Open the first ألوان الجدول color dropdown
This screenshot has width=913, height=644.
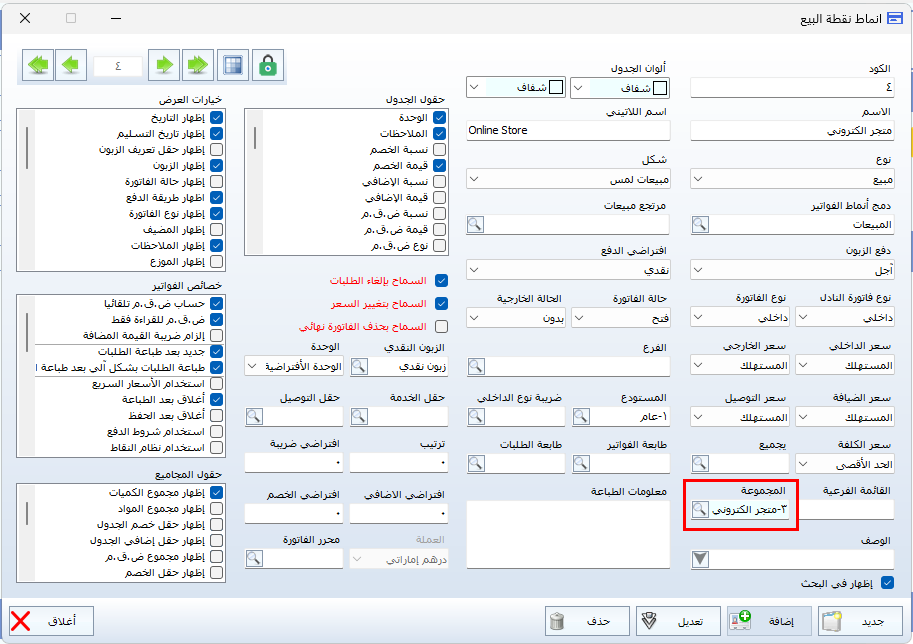point(619,88)
